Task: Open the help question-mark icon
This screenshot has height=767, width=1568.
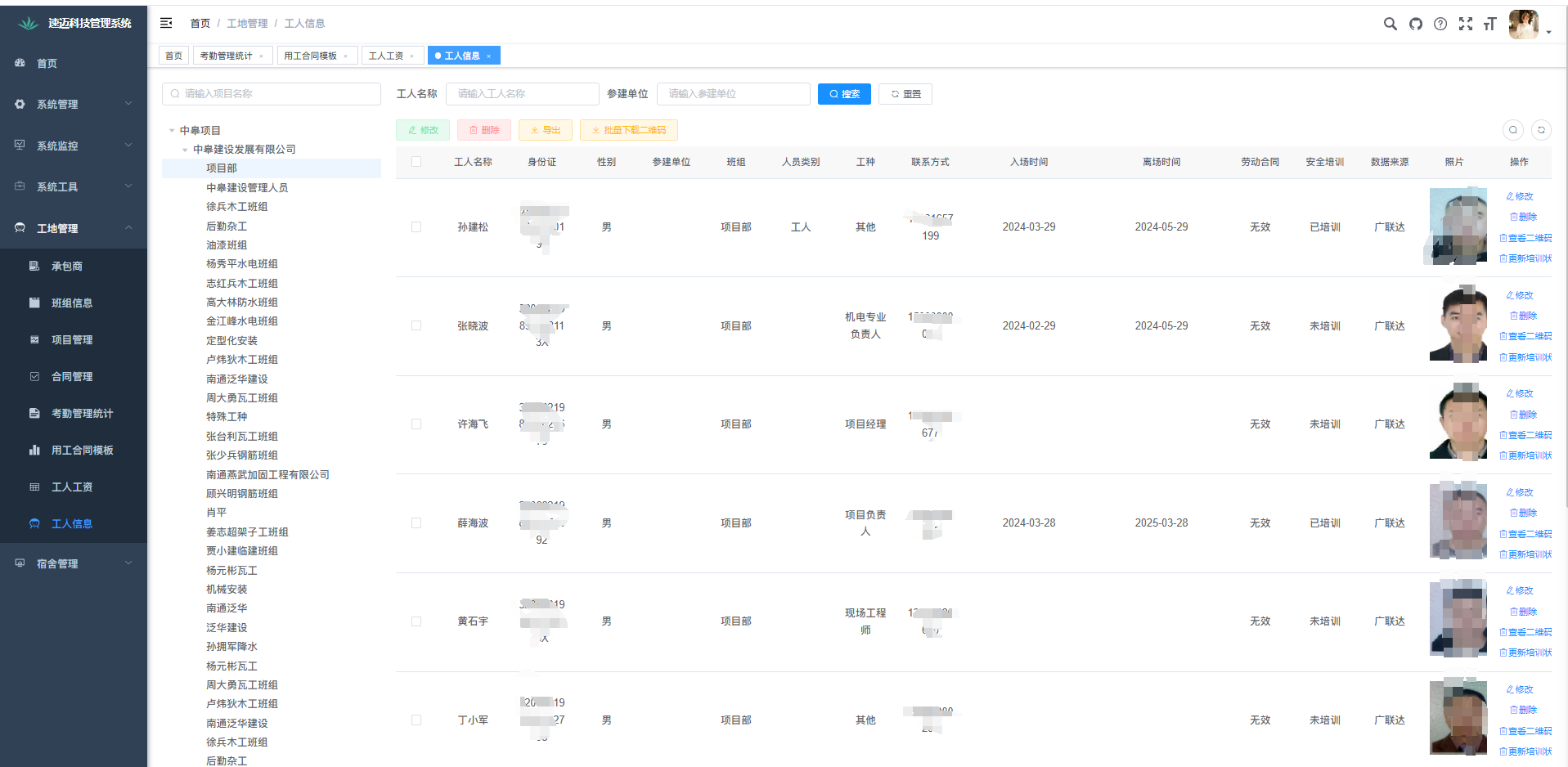Action: click(x=1440, y=24)
